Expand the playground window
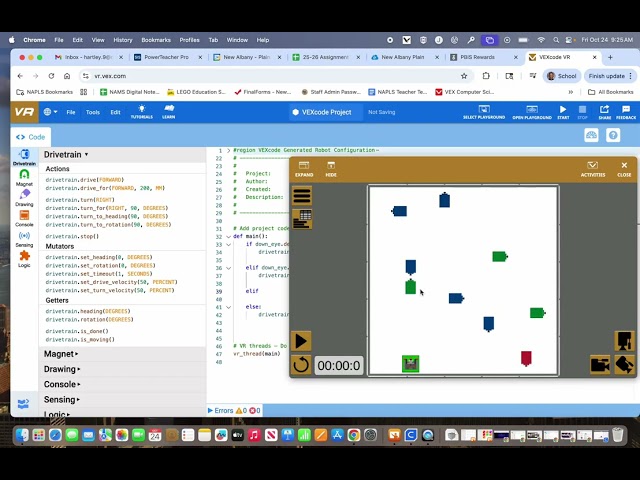The height and width of the screenshot is (480, 640). tap(304, 169)
